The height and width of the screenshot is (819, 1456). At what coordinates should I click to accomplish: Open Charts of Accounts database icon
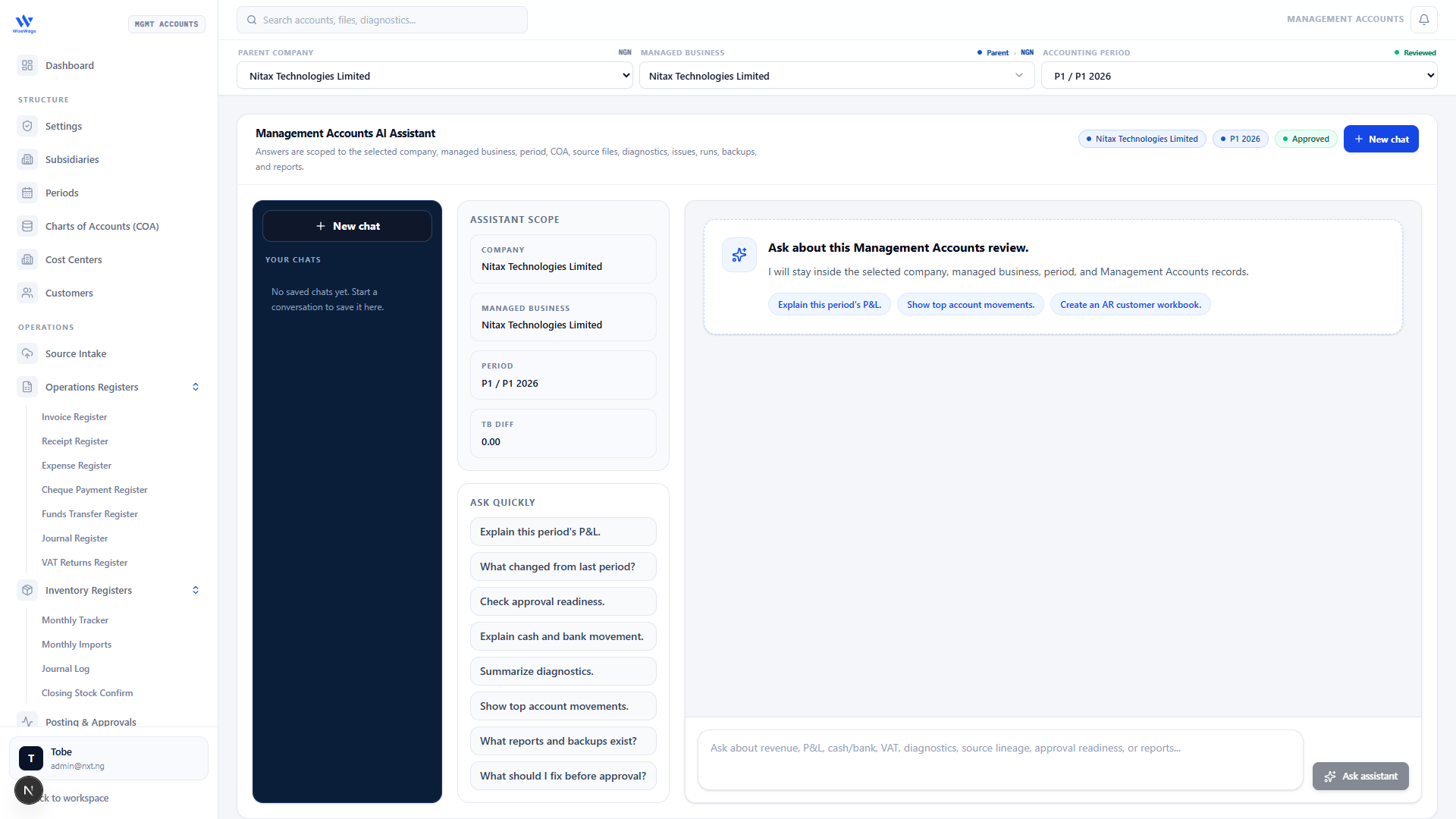pos(27,226)
